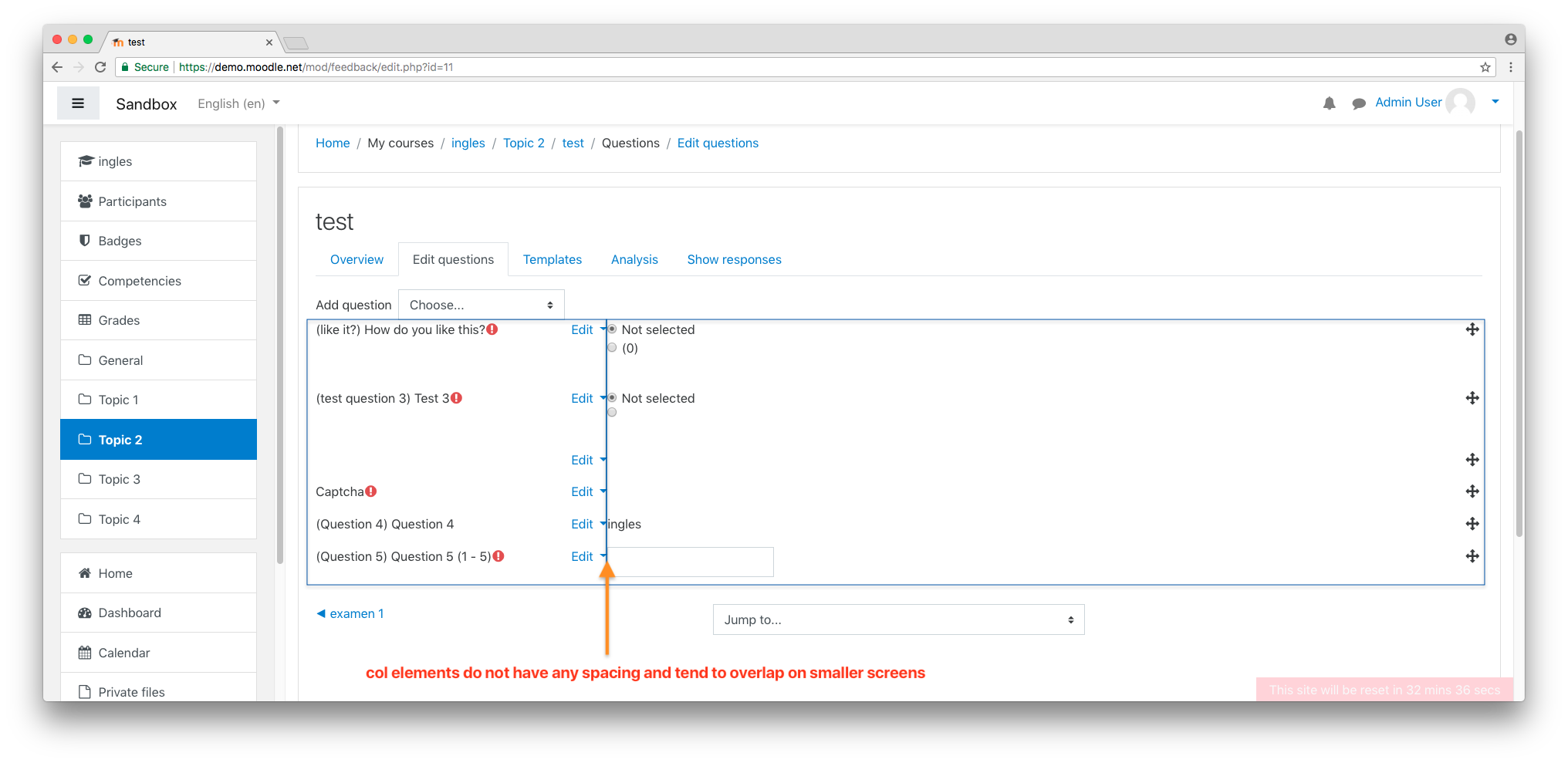Click the Home breadcrumb link

pos(333,143)
